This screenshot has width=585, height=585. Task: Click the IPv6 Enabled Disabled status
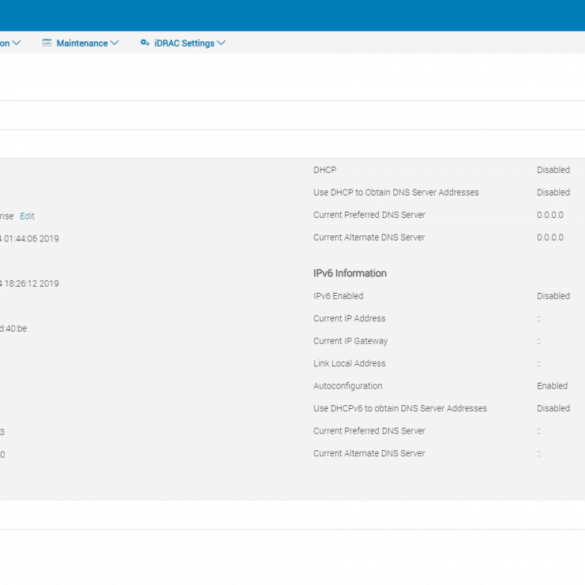coord(553,296)
